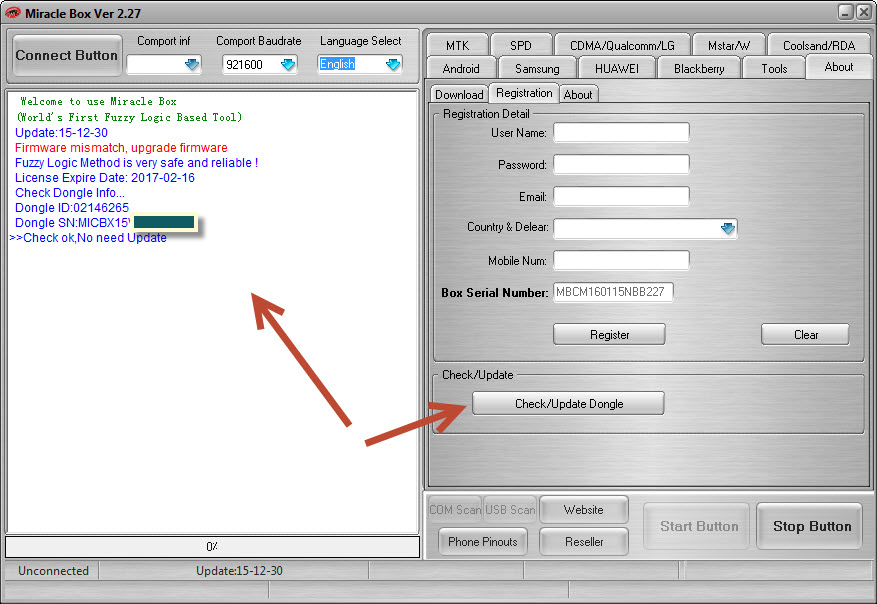The height and width of the screenshot is (604, 877).
Task: Switch to the Download sub-tab
Action: coord(459,95)
